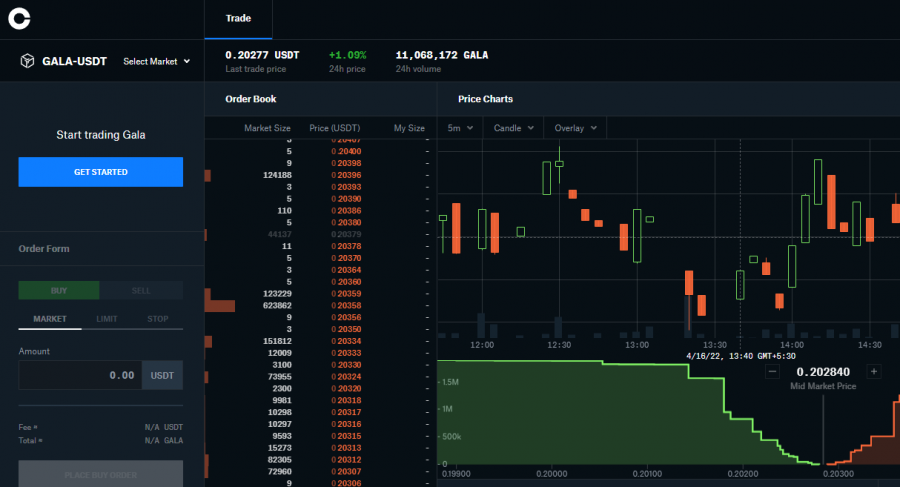Click the Market Size column header
Image resolution: width=900 pixels, height=487 pixels.
tap(267, 128)
